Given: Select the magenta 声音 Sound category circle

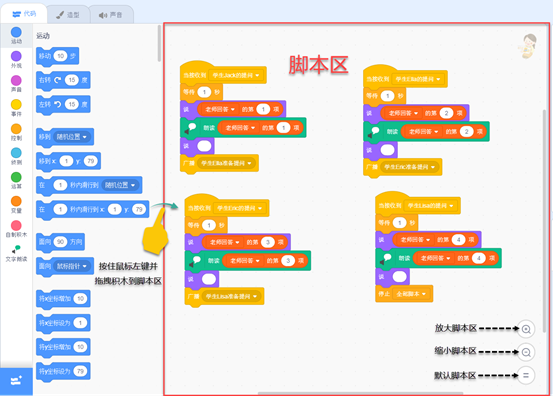Looking at the screenshot, I should click(x=16, y=80).
